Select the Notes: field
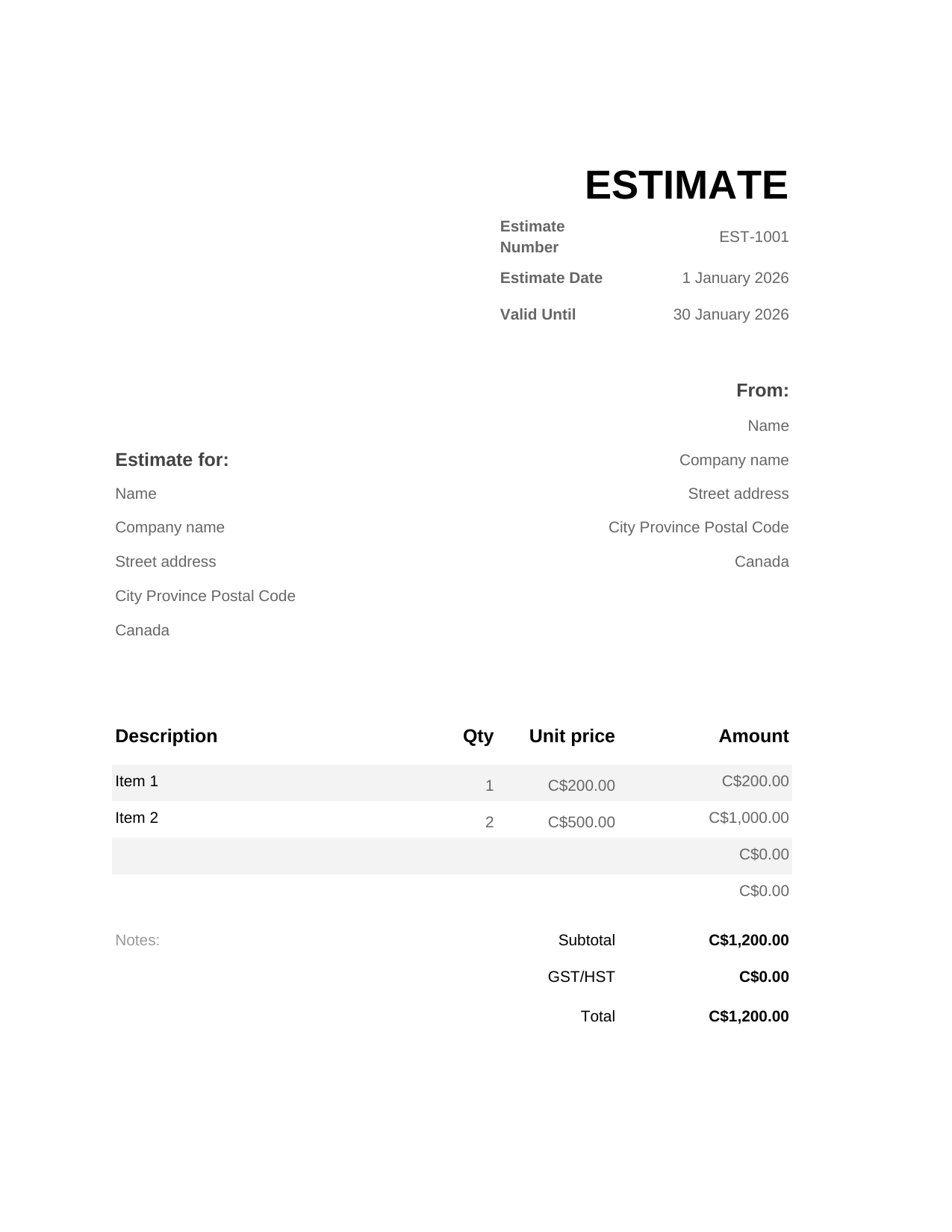Image resolution: width=952 pixels, height=1232 pixels. (x=137, y=940)
